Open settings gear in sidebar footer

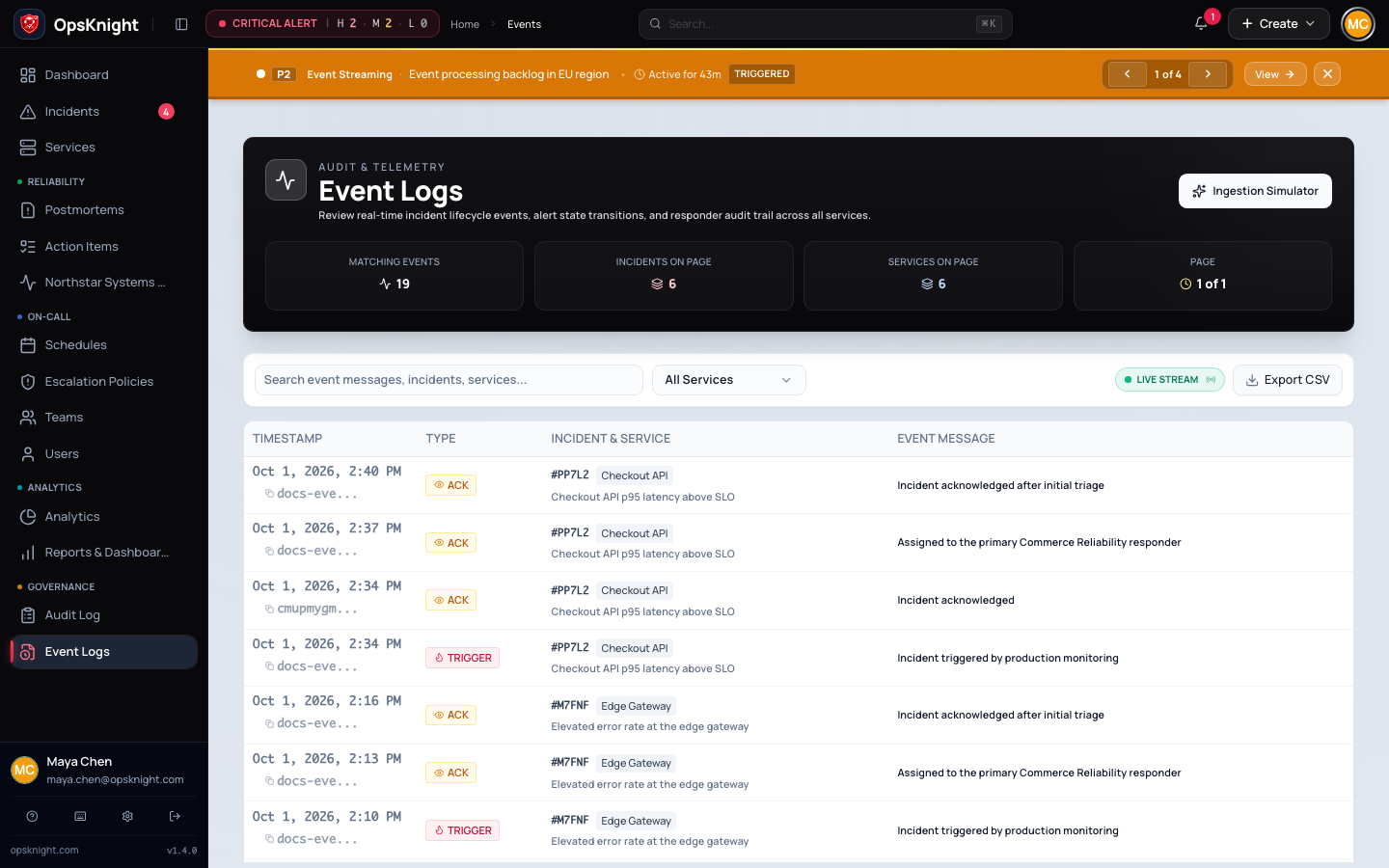click(127, 816)
